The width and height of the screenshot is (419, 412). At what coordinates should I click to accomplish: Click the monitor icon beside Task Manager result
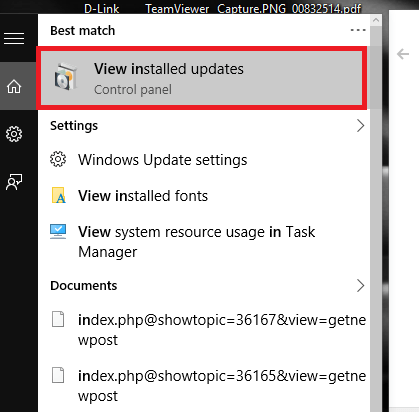tap(58, 231)
